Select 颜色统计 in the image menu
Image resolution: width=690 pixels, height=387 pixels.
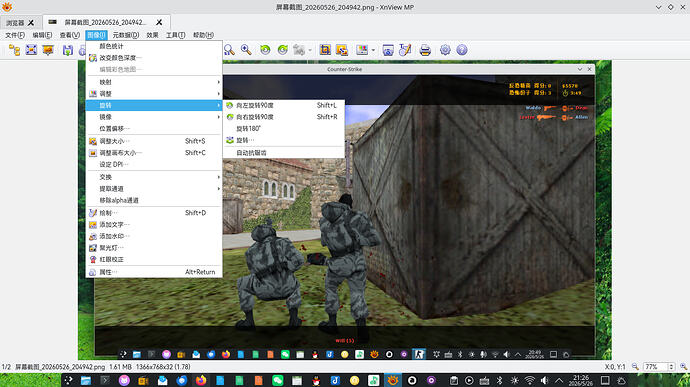click(x=154, y=46)
